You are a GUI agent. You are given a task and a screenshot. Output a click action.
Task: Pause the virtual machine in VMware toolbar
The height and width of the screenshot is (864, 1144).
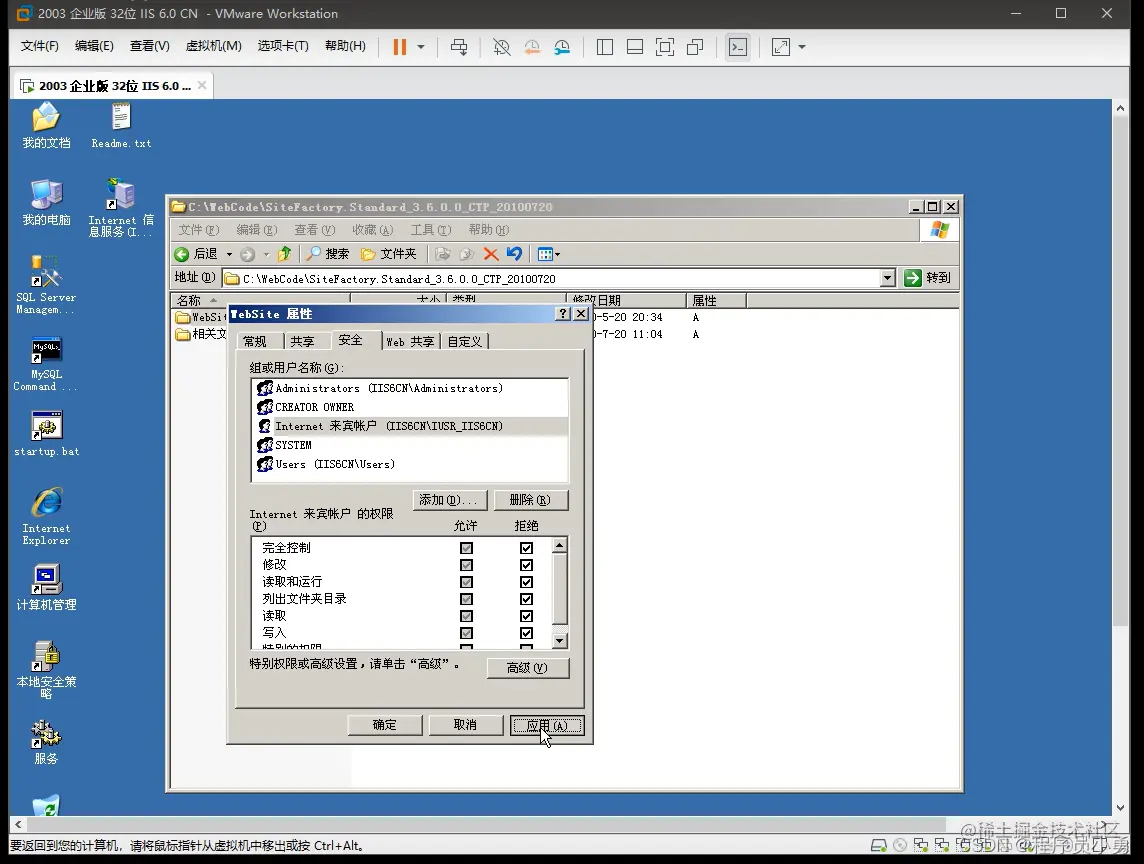(399, 47)
